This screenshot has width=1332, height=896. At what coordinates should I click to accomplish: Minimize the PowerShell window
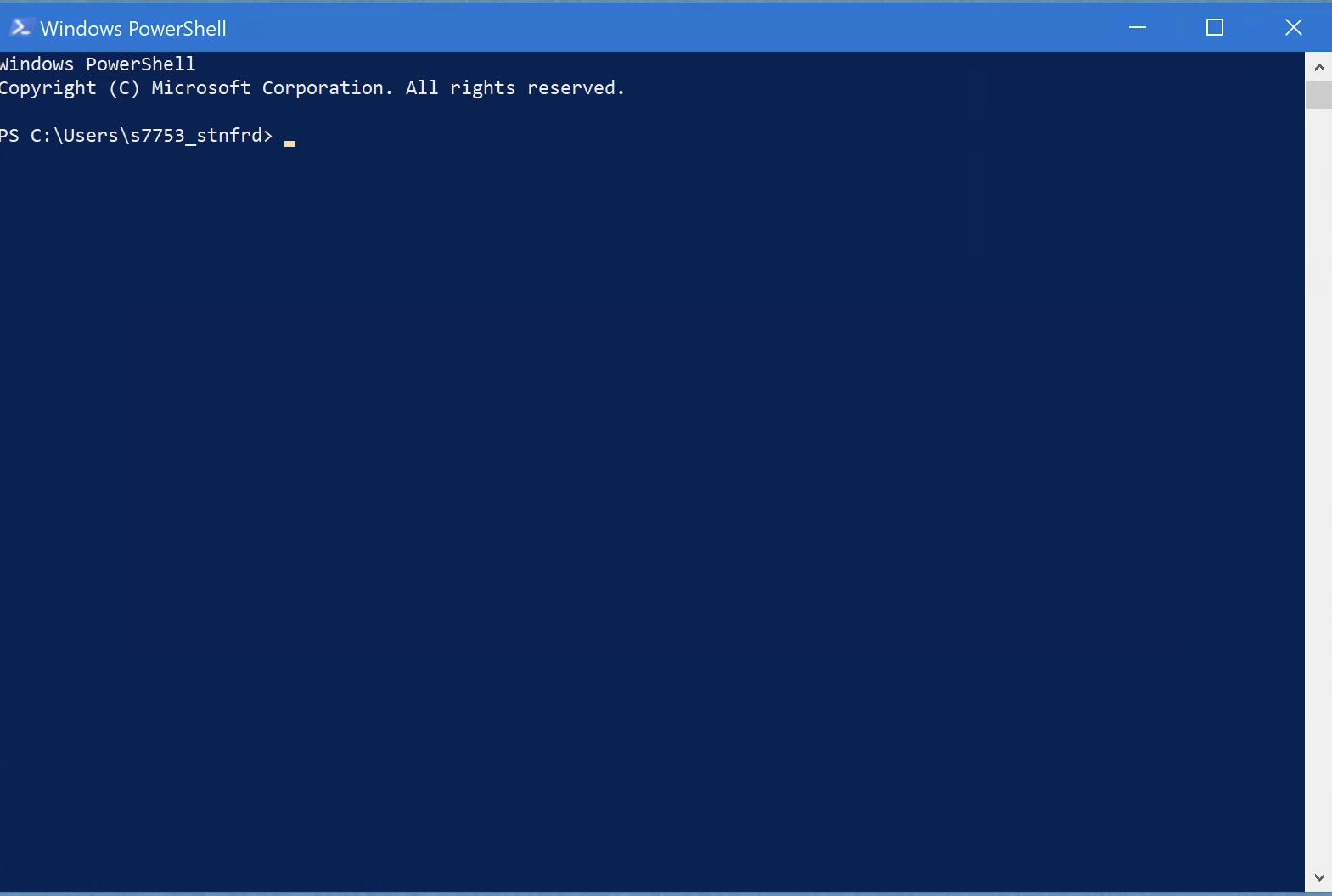pyautogui.click(x=1137, y=26)
